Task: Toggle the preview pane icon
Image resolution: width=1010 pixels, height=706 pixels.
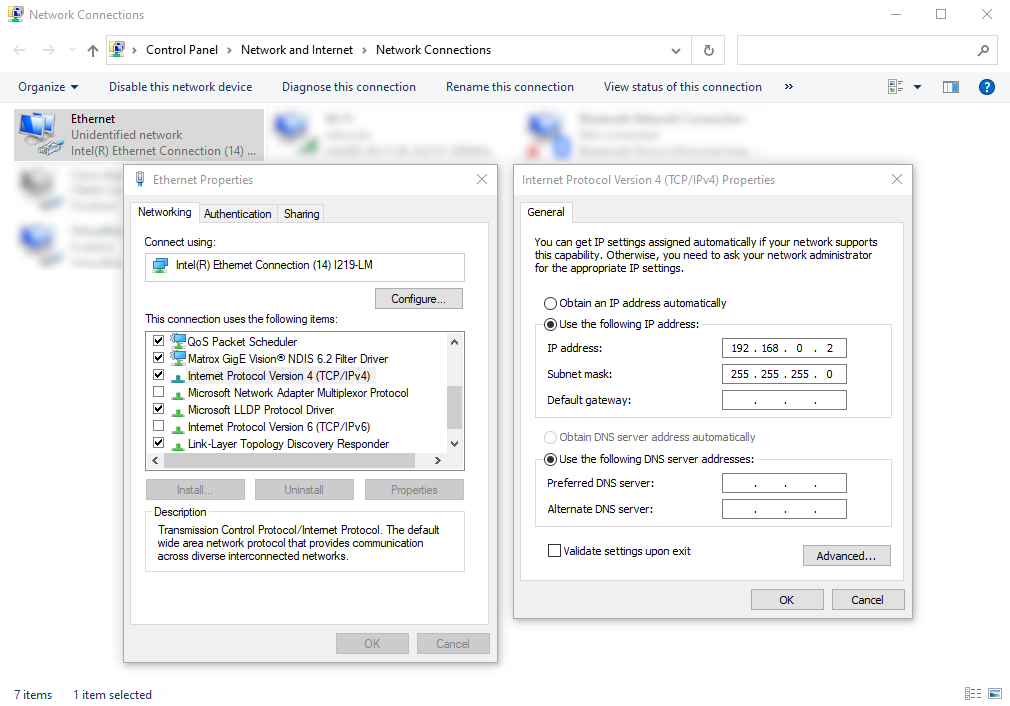Action: (x=951, y=87)
